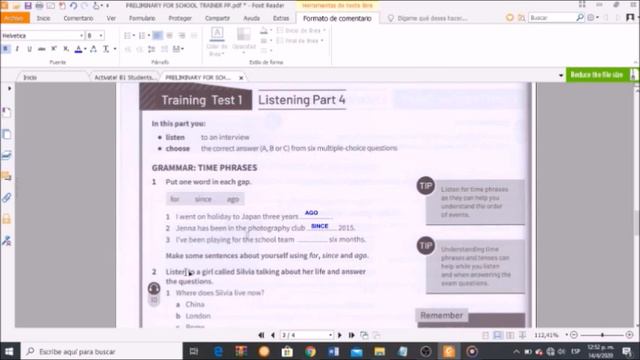The width and height of the screenshot is (640, 360).
Task: Click the Buscar search field
Action: pyautogui.click(x=552, y=18)
